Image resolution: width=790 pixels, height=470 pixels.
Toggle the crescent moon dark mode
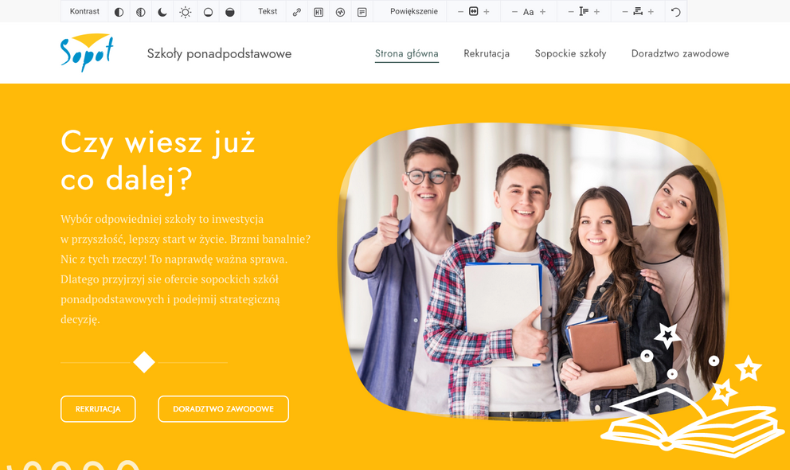pyautogui.click(x=162, y=12)
